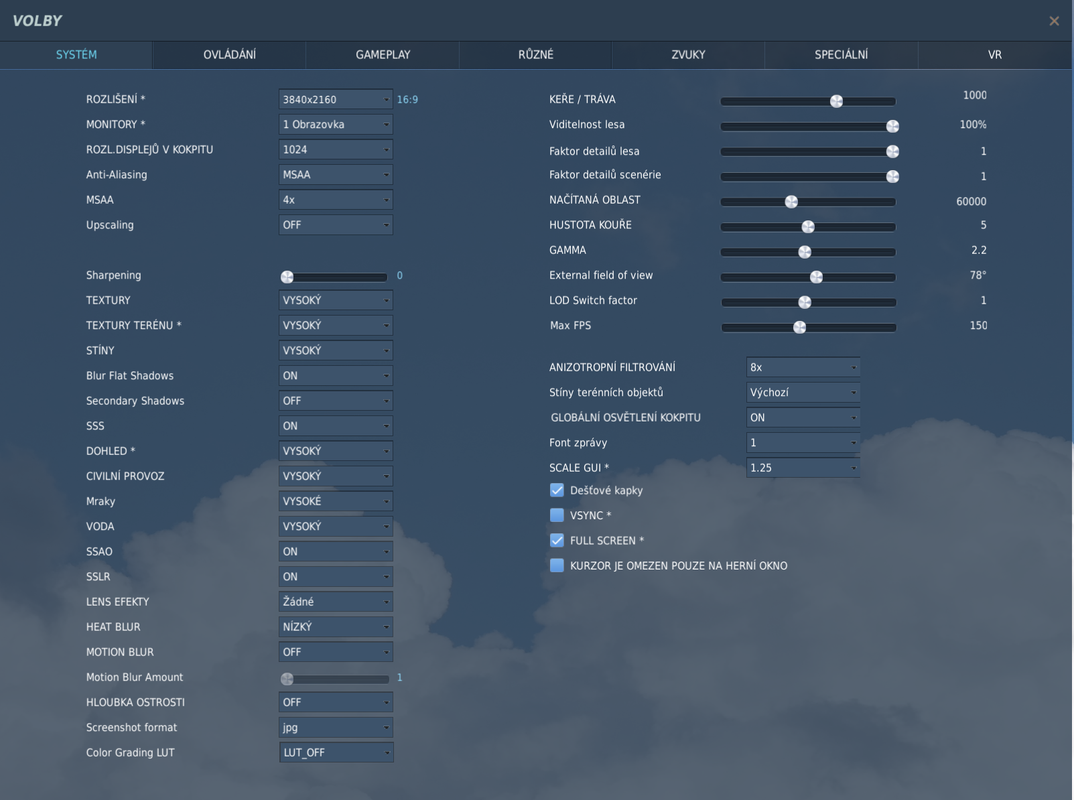Click the Viditelnost lesa slider handle
The height and width of the screenshot is (800, 1074).
892,126
